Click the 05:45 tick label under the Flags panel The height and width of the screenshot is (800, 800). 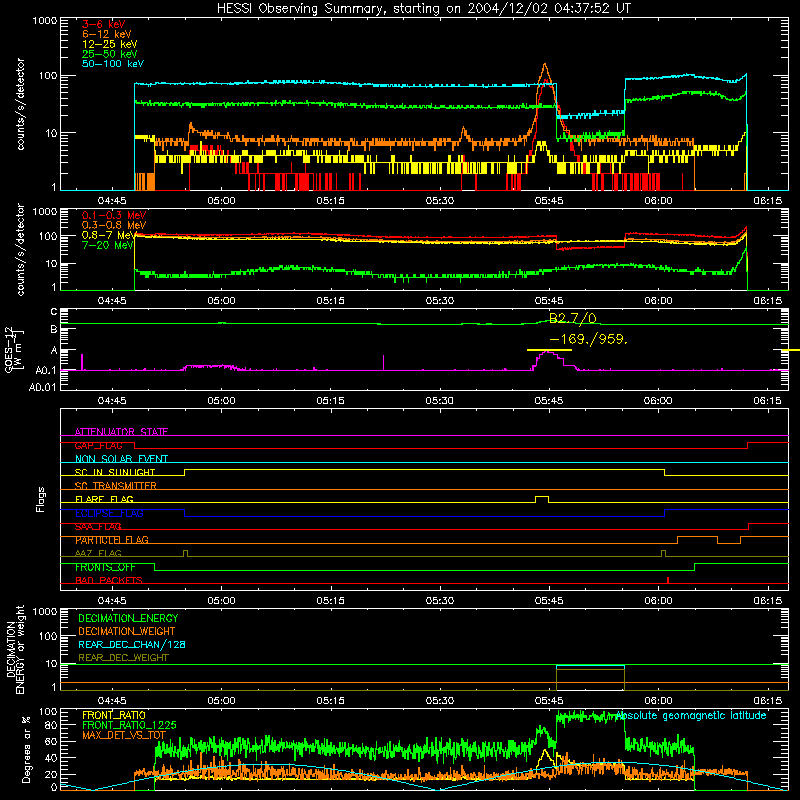pyautogui.click(x=549, y=601)
